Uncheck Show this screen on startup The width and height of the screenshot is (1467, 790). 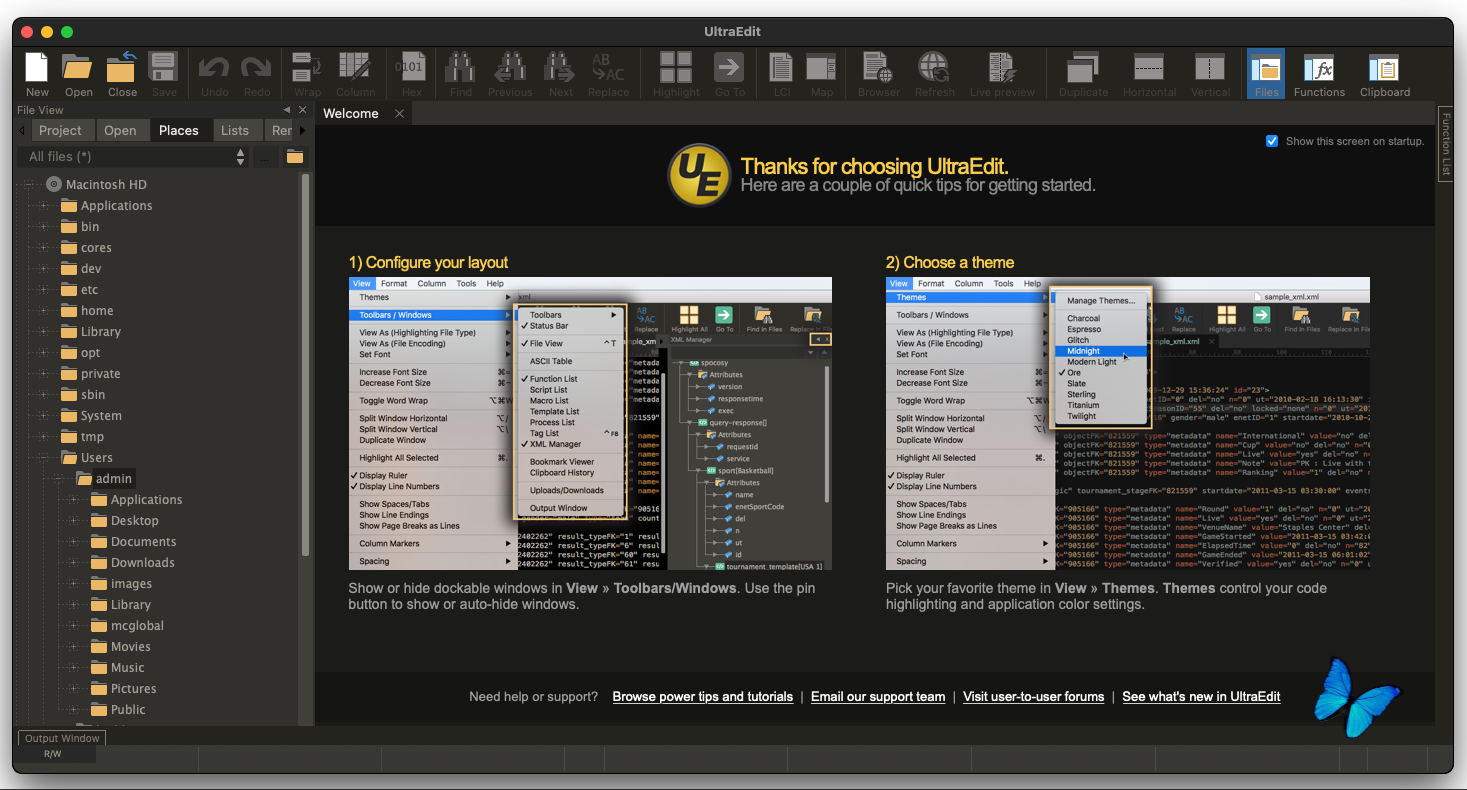coord(1272,141)
